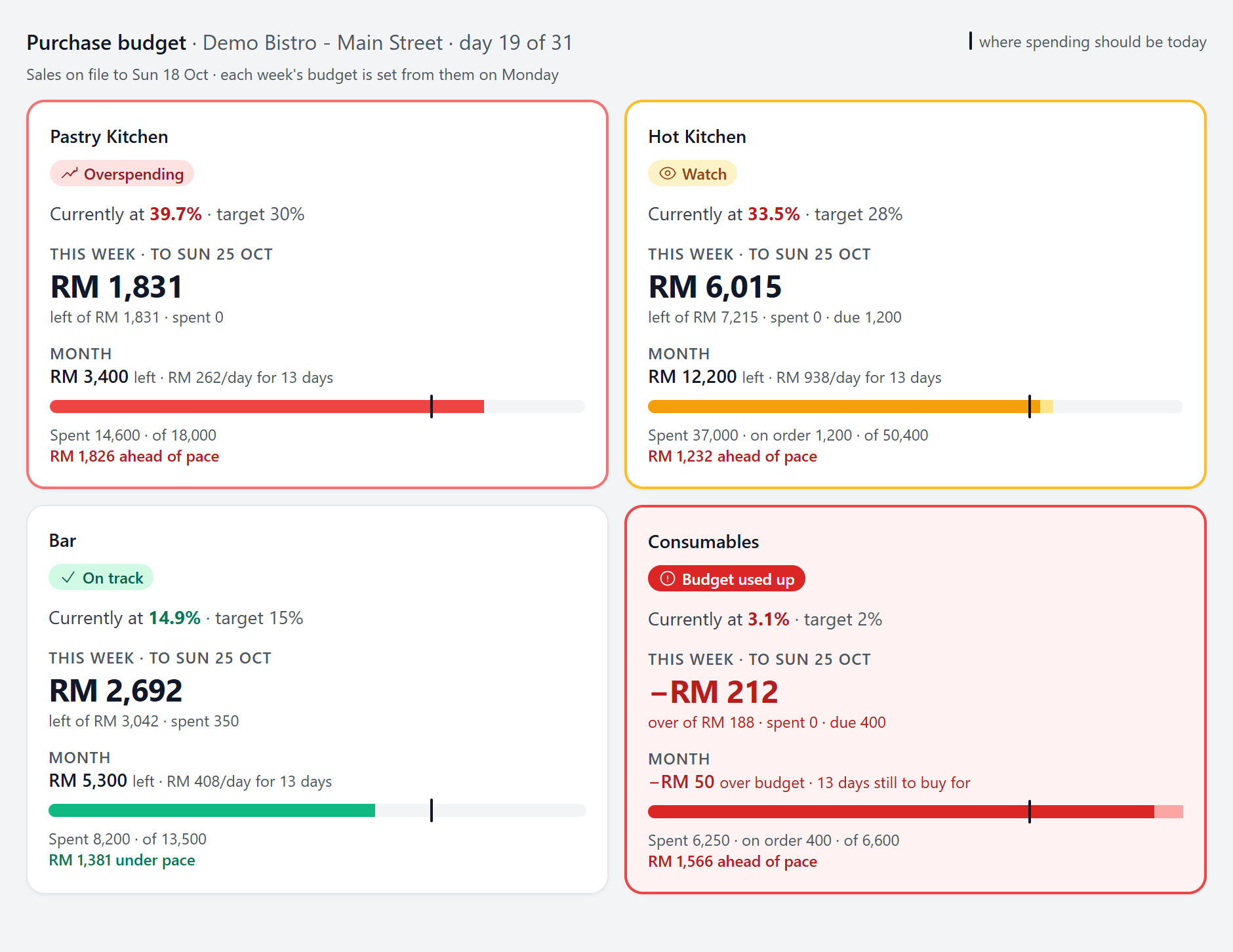This screenshot has height=952, width=1233.
Task: Click the RM 1,831 weekly amount
Action: click(x=117, y=287)
